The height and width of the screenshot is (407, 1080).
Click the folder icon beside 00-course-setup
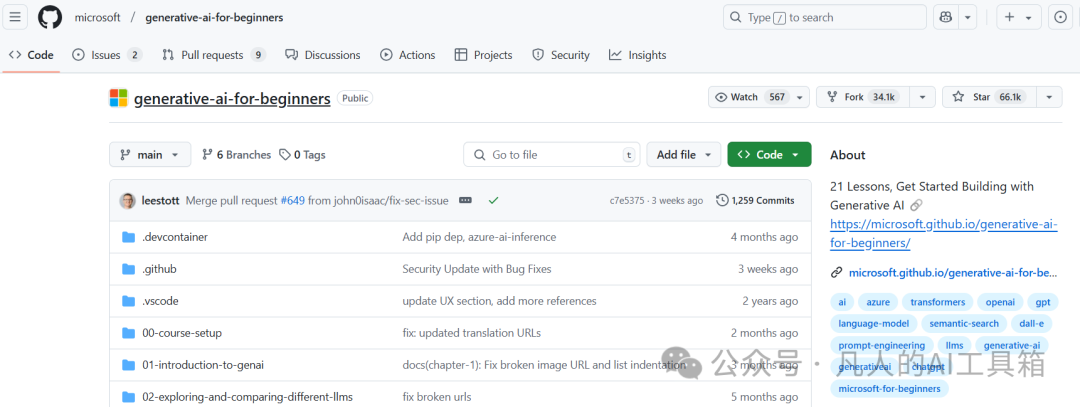pyautogui.click(x=128, y=333)
